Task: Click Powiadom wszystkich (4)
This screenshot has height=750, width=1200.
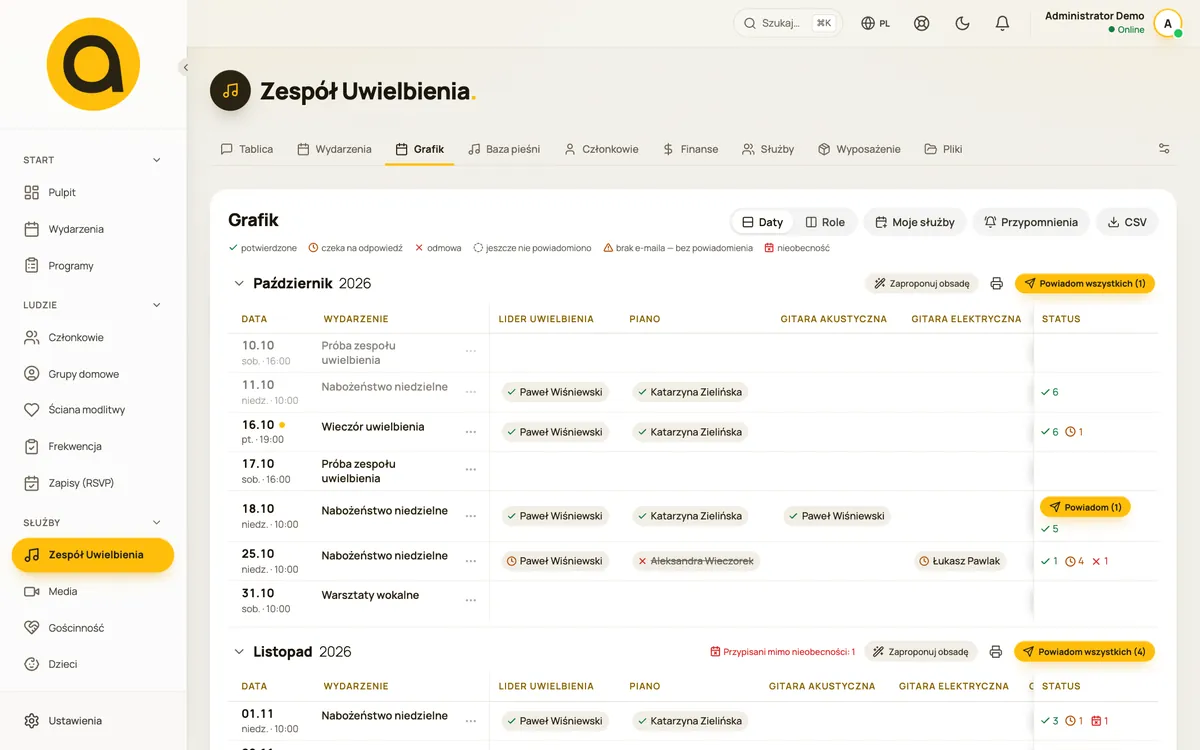Action: point(1084,652)
